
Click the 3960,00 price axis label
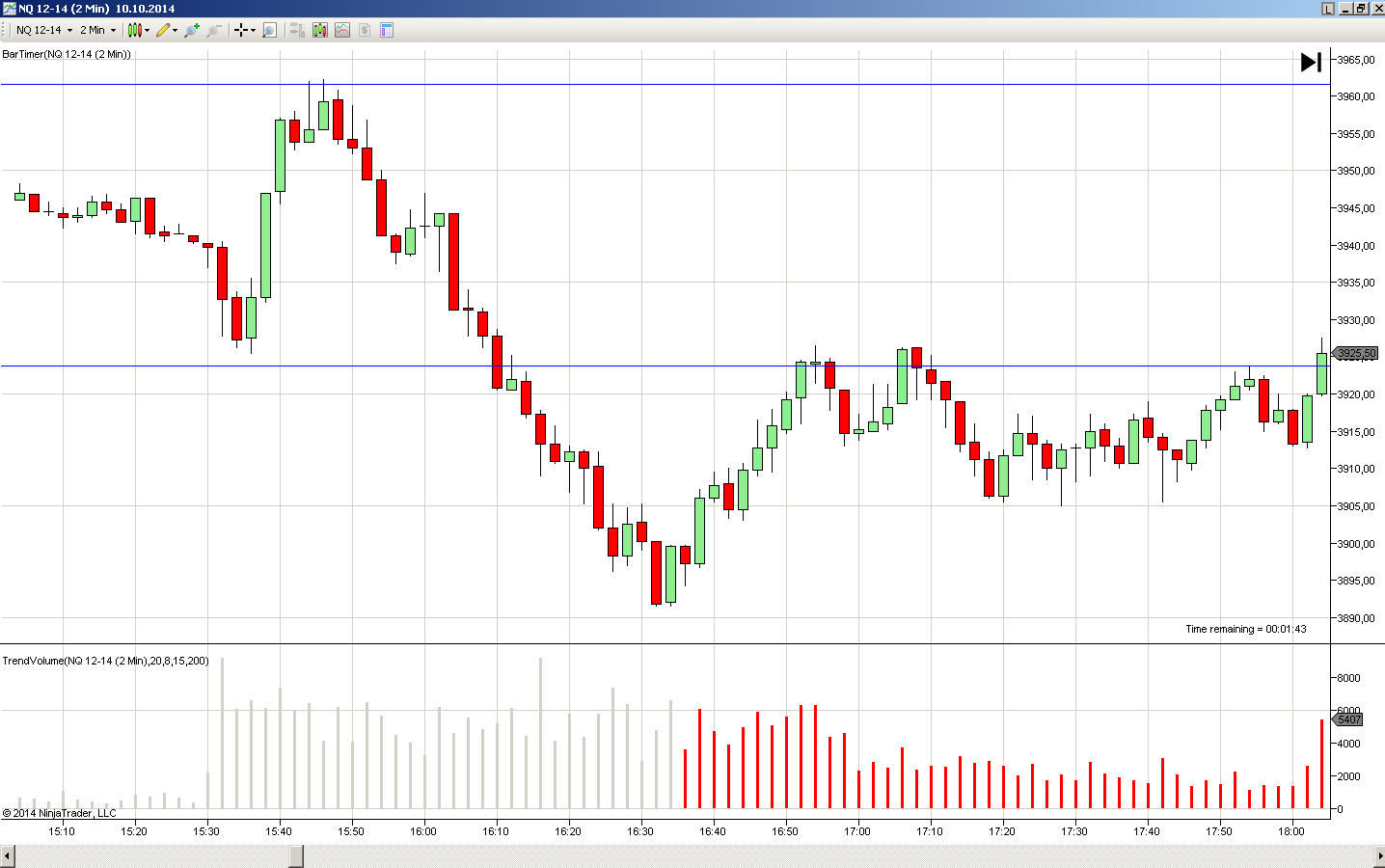[x=1355, y=96]
